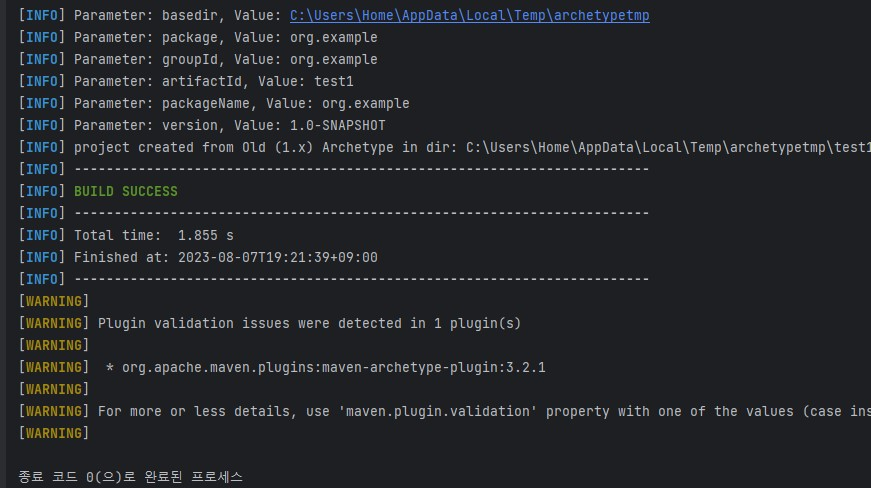Click the Plugin validation issues warning line
Viewport: 871px width, 488px height.
tap(270, 324)
